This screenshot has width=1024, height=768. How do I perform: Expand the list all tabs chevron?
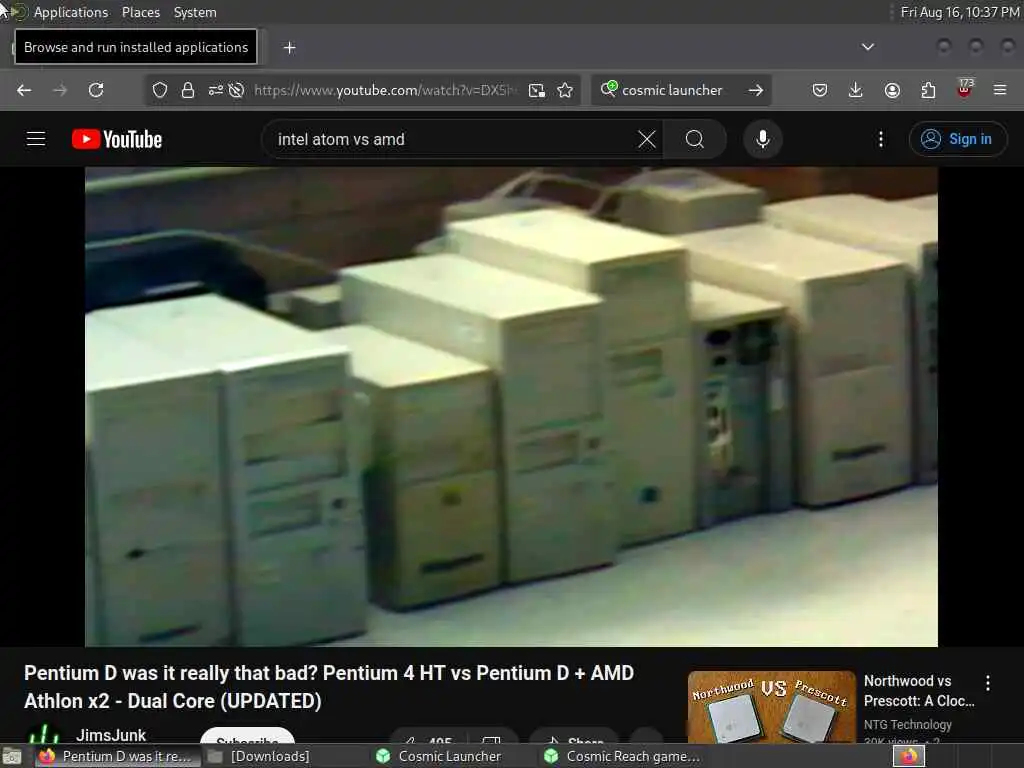click(868, 47)
